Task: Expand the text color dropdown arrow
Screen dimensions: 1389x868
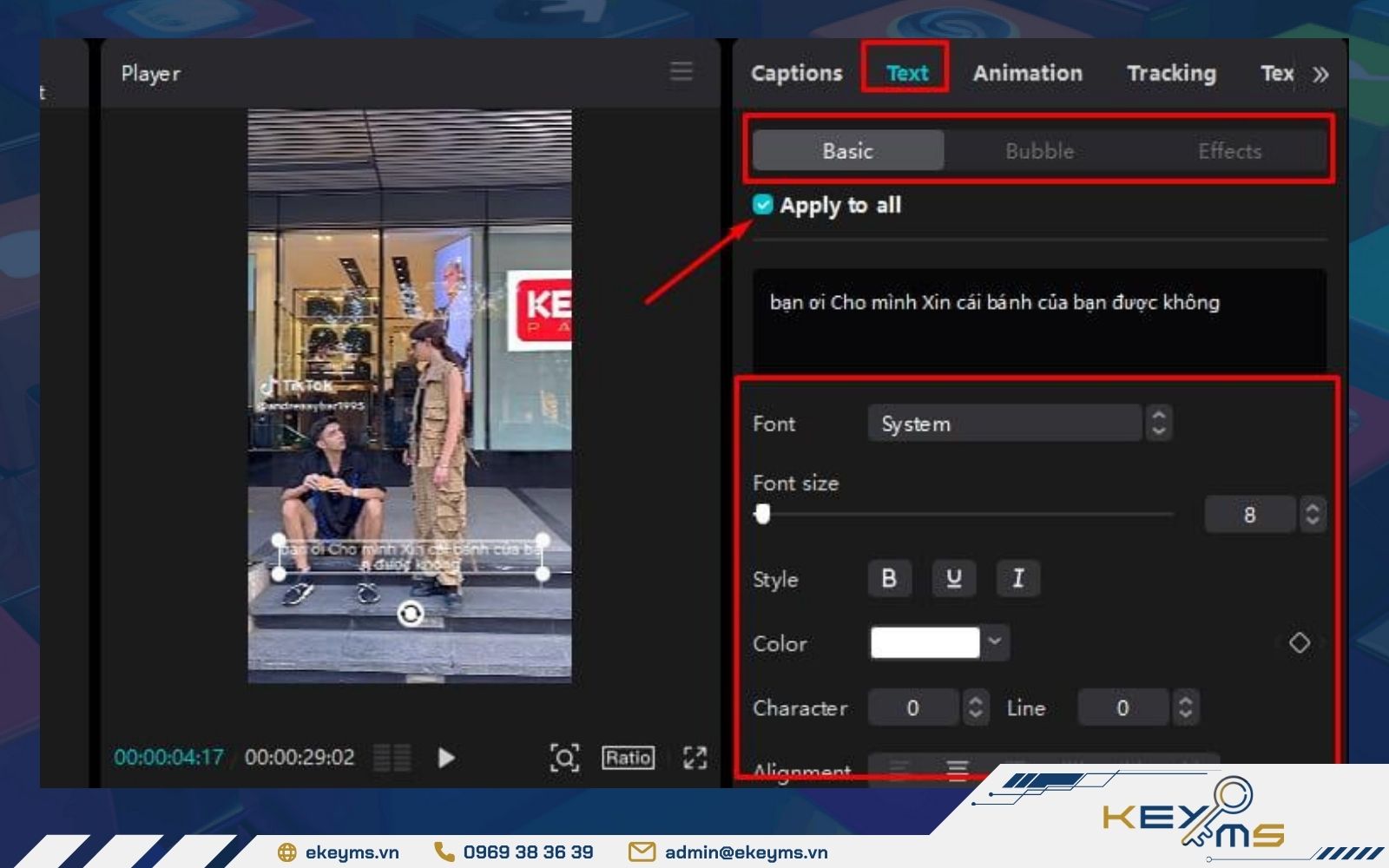Action: [x=996, y=642]
